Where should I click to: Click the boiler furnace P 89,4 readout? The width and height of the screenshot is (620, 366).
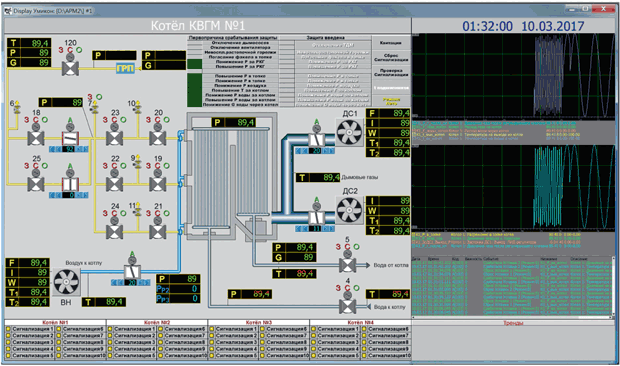pyautogui.click(x=233, y=123)
